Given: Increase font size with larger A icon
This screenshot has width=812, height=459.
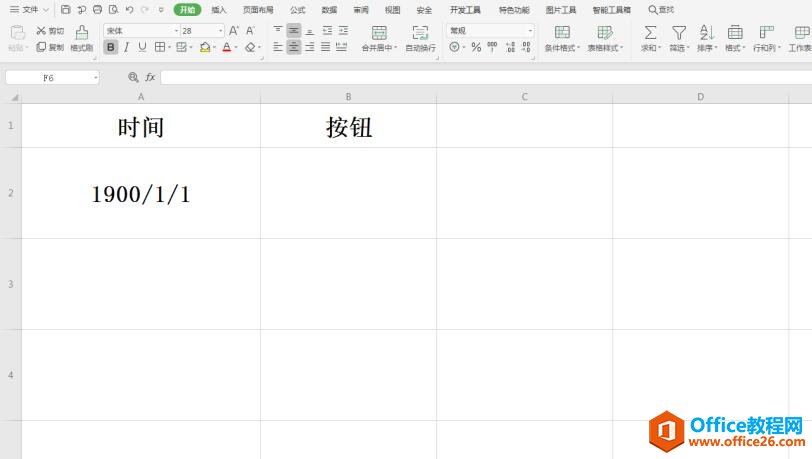Looking at the screenshot, I should click(x=234, y=31).
